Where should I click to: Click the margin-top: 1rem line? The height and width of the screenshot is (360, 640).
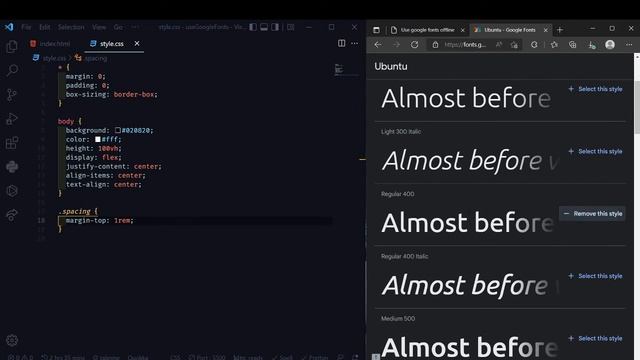(x=100, y=220)
